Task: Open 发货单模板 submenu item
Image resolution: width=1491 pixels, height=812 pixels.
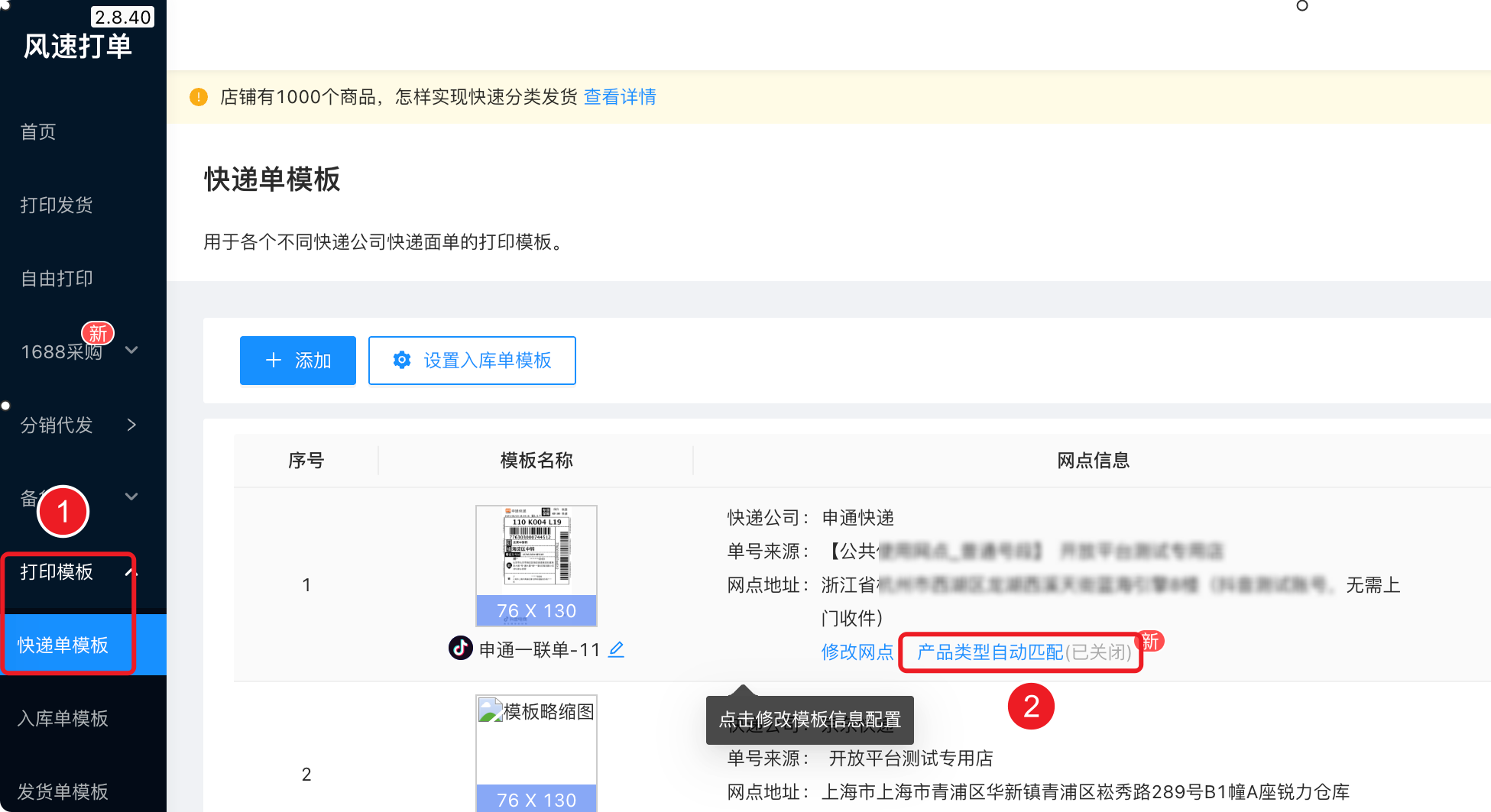Action: (63, 791)
